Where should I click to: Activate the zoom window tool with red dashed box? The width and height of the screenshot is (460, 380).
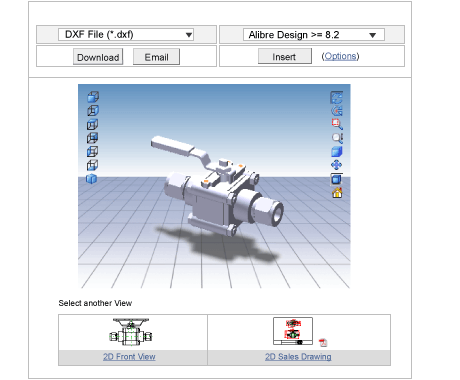(337, 124)
